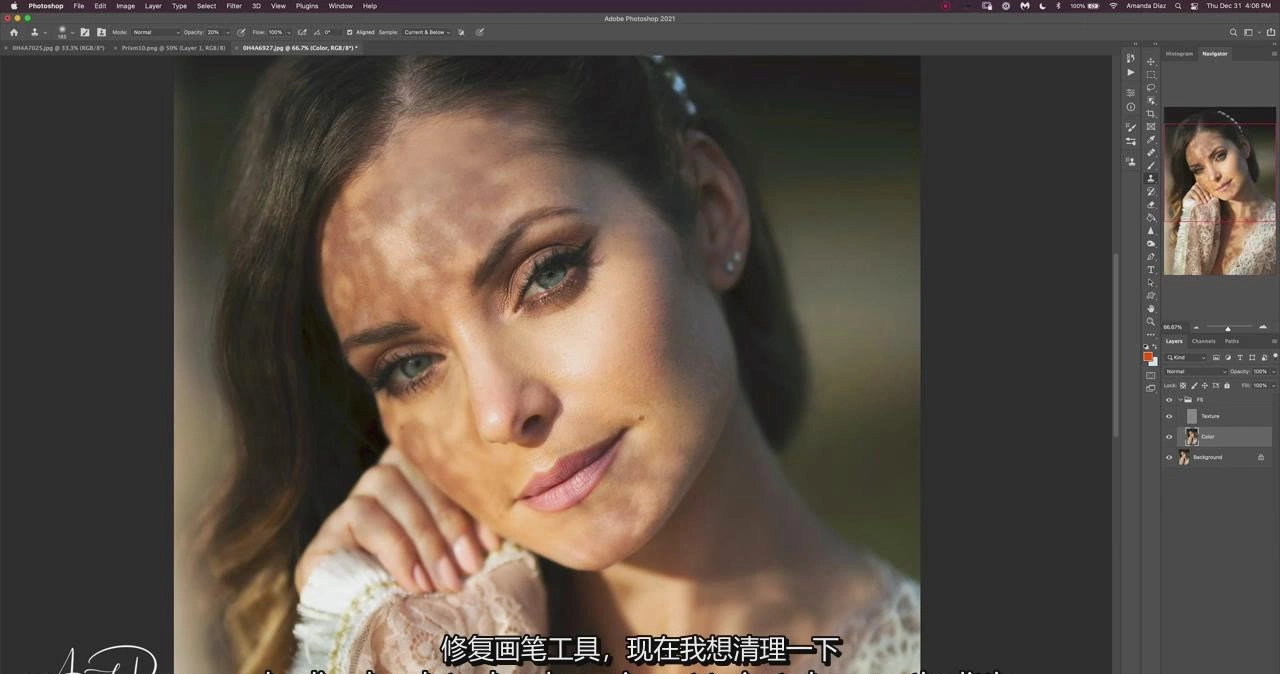This screenshot has height=674, width=1280.
Task: Select the History Brush tool
Action: coord(1151,191)
